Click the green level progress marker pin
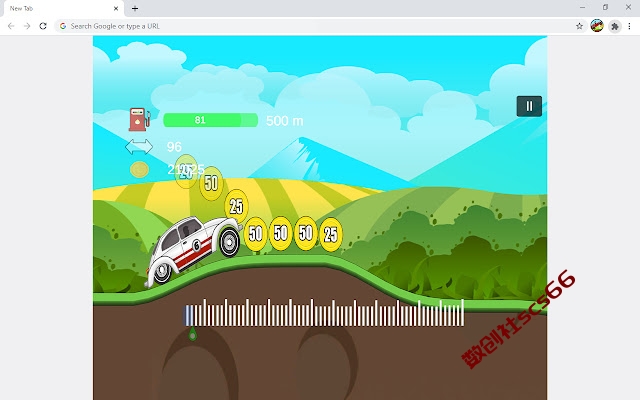Screen dimensions: 640x400 (192, 335)
